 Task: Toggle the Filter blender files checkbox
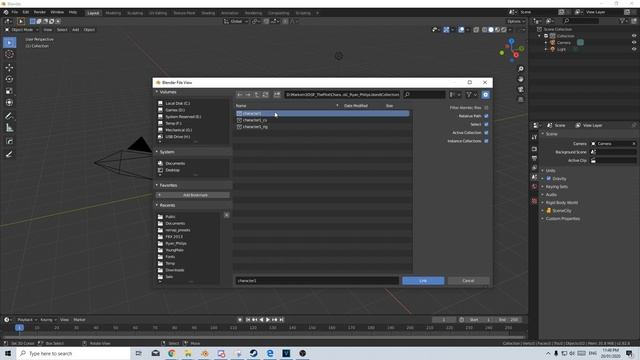pos(486,108)
